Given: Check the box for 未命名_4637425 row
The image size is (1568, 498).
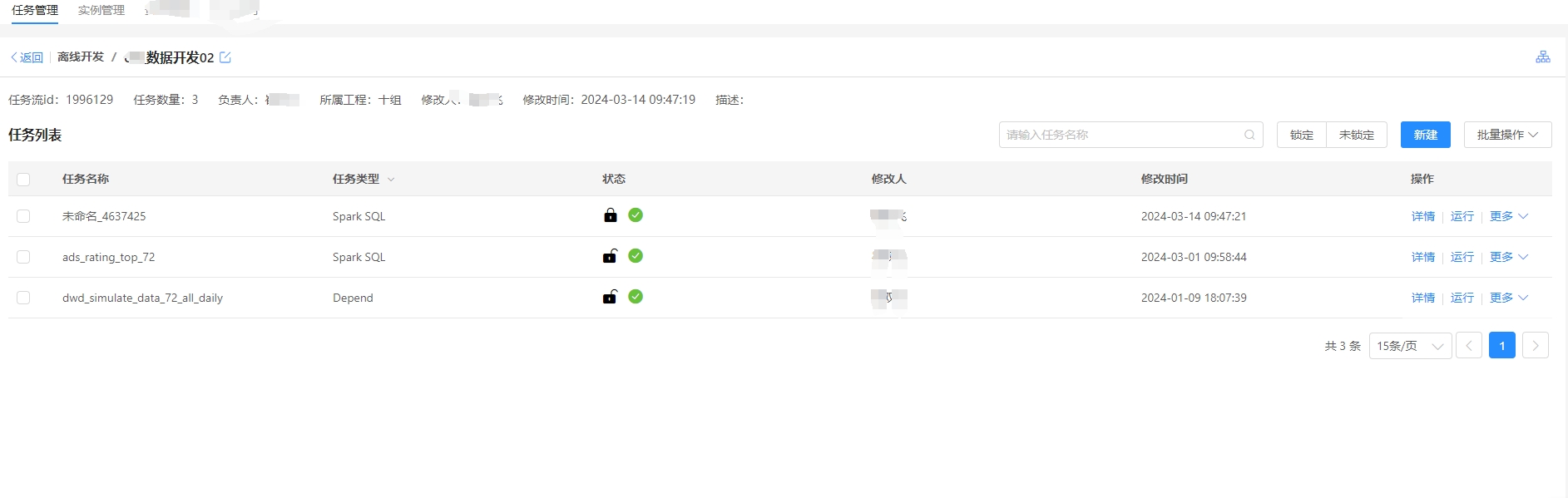Looking at the screenshot, I should 23,216.
